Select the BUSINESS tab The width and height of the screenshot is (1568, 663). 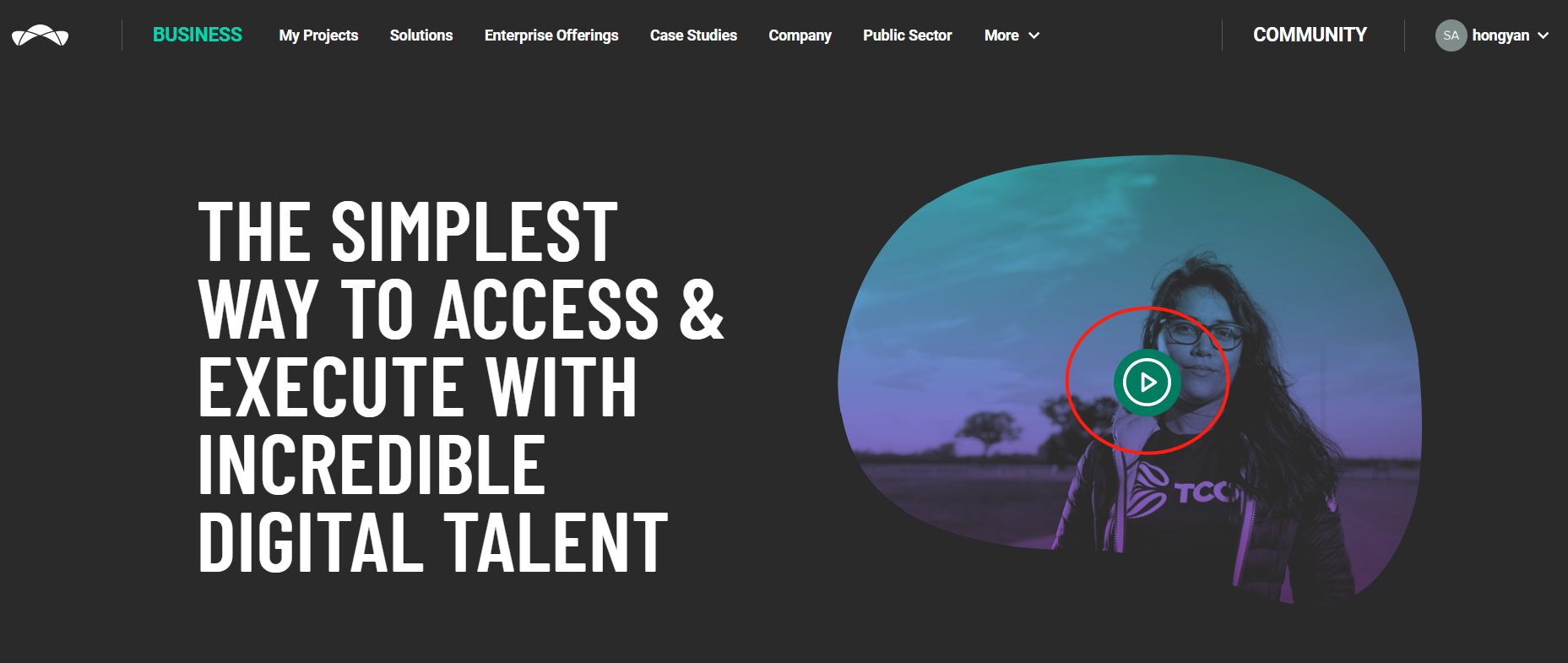198,35
